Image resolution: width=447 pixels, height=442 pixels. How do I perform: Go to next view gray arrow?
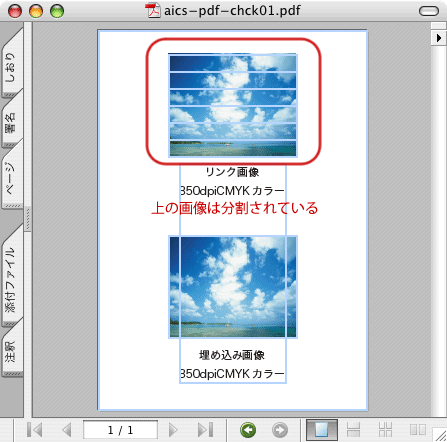coord(280,430)
